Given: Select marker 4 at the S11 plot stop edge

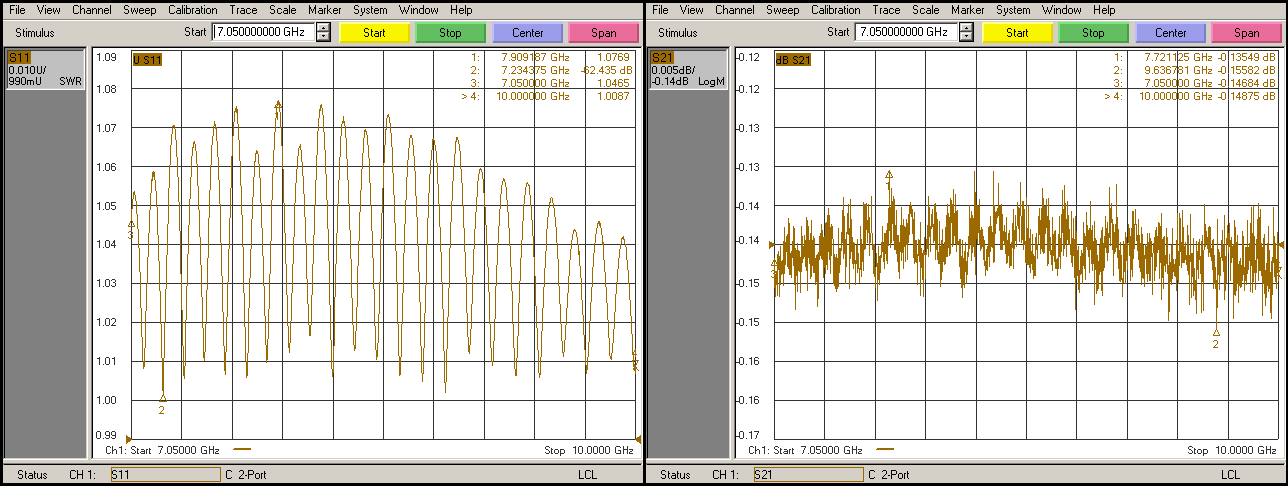Looking at the screenshot, I should (636, 364).
